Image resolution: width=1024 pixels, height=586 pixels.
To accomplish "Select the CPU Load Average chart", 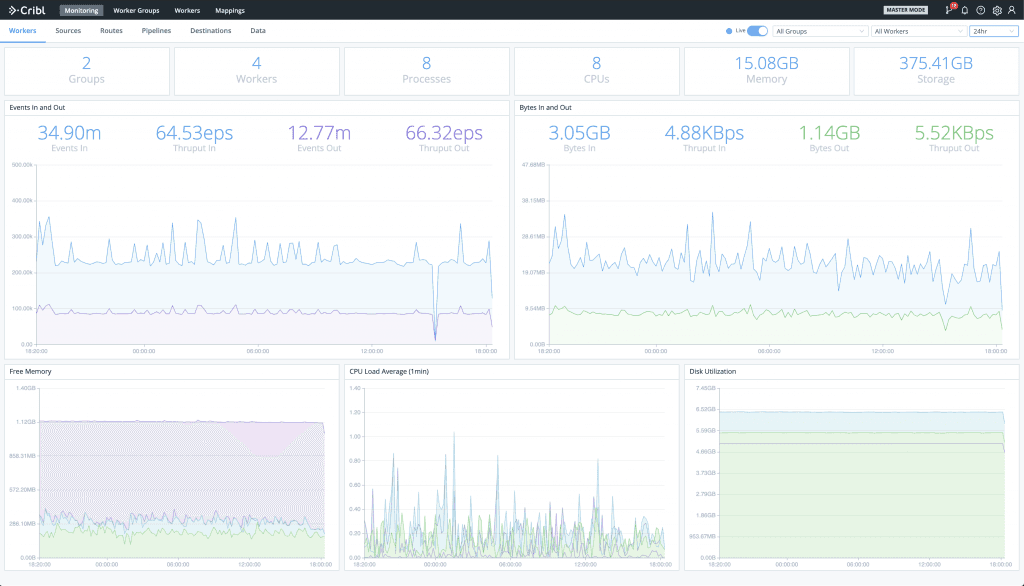I will click(510, 470).
